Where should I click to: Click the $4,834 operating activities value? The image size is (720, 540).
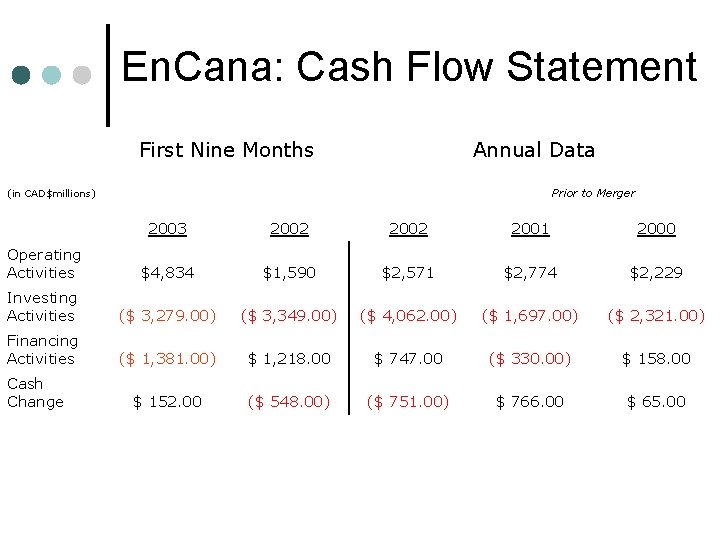(167, 273)
